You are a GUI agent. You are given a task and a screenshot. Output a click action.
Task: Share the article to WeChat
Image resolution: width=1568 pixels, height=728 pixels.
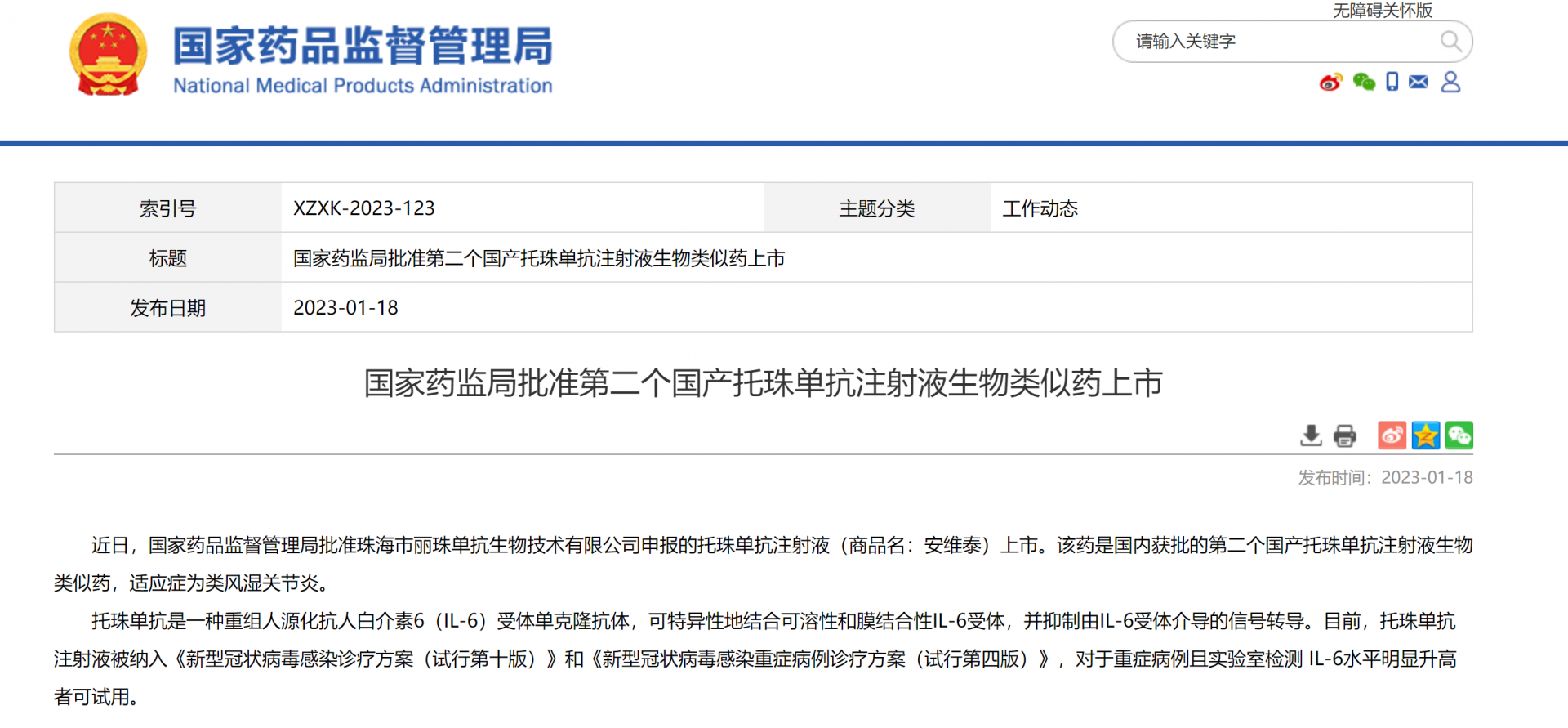tap(1459, 435)
